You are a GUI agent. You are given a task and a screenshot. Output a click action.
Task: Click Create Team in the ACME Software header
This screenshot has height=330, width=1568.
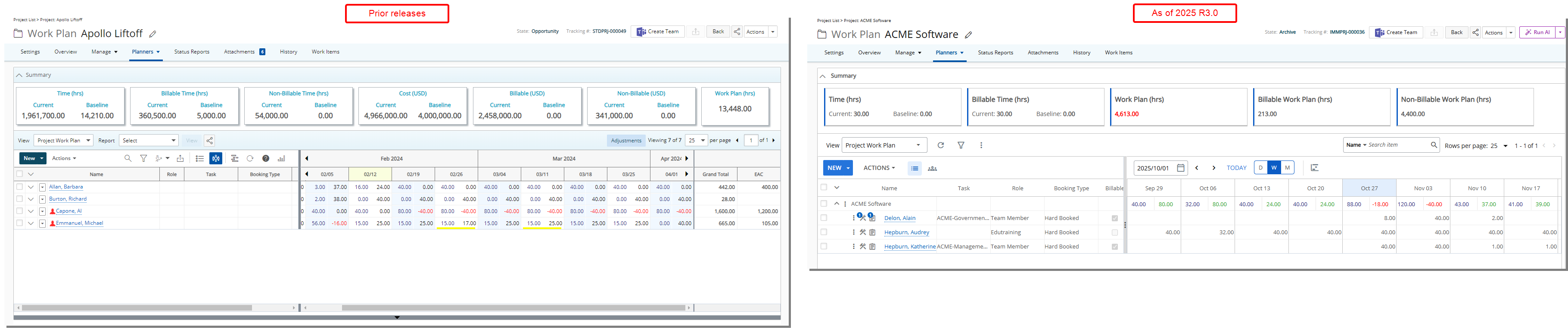click(1396, 32)
